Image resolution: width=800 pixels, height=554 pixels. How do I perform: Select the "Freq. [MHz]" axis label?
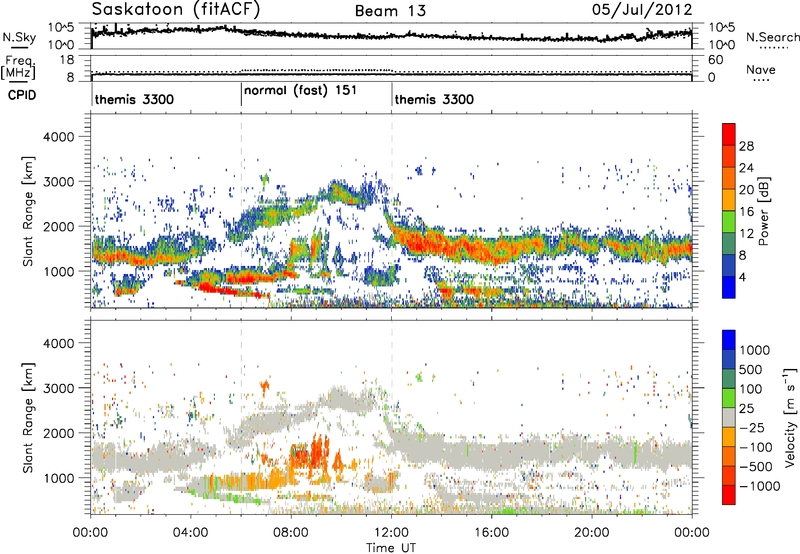tap(20, 67)
